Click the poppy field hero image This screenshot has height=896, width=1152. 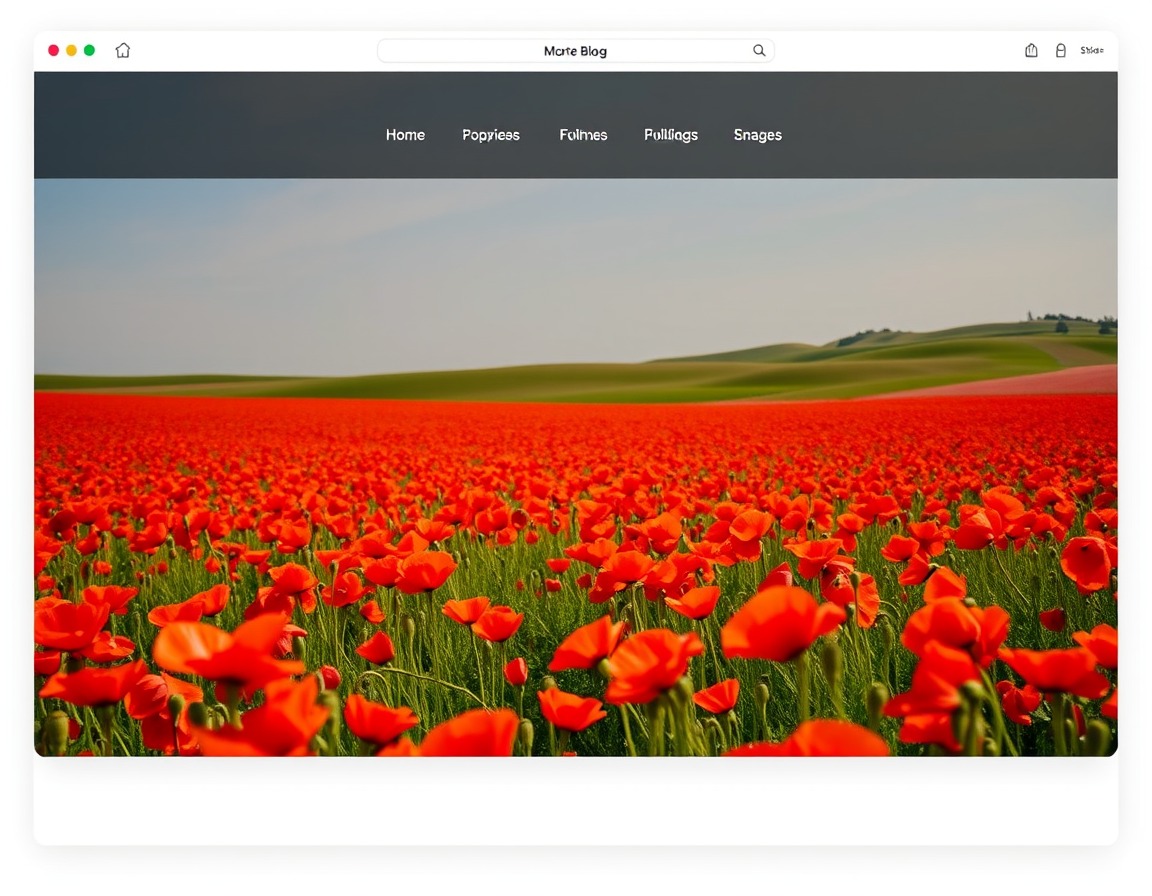click(x=576, y=467)
